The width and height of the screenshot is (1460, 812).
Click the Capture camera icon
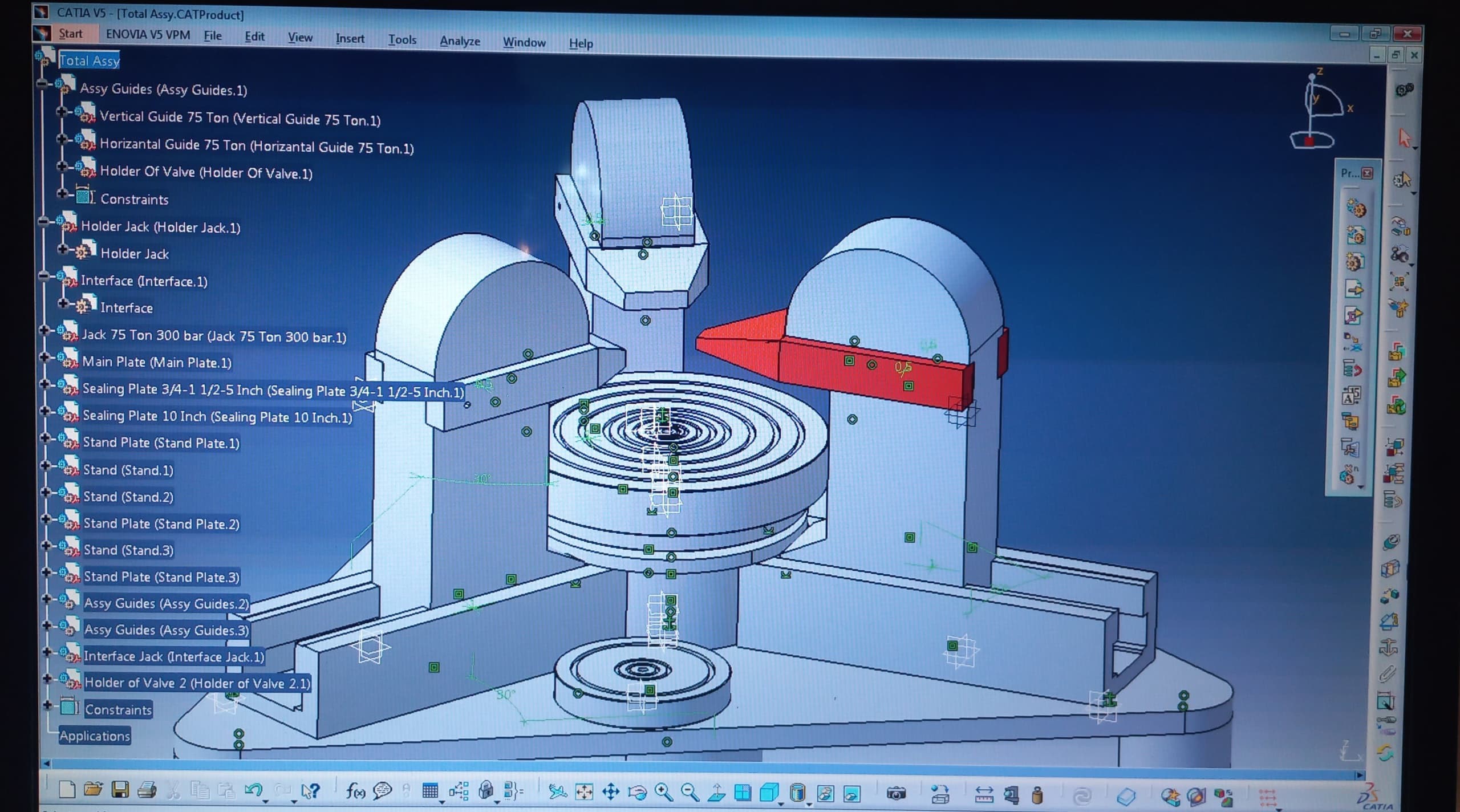click(x=896, y=793)
